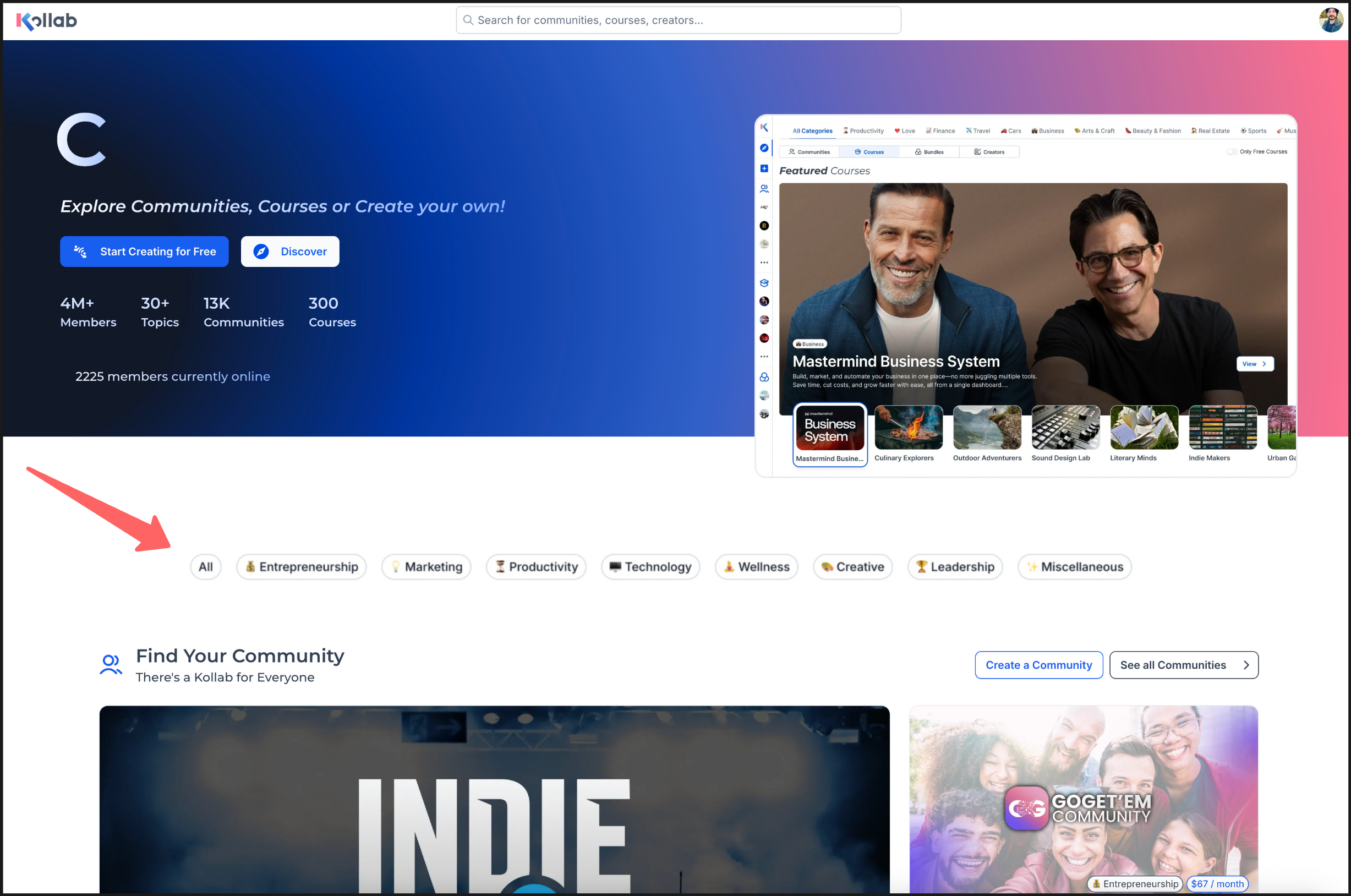Click the Kollab logo in the top left

46,20
